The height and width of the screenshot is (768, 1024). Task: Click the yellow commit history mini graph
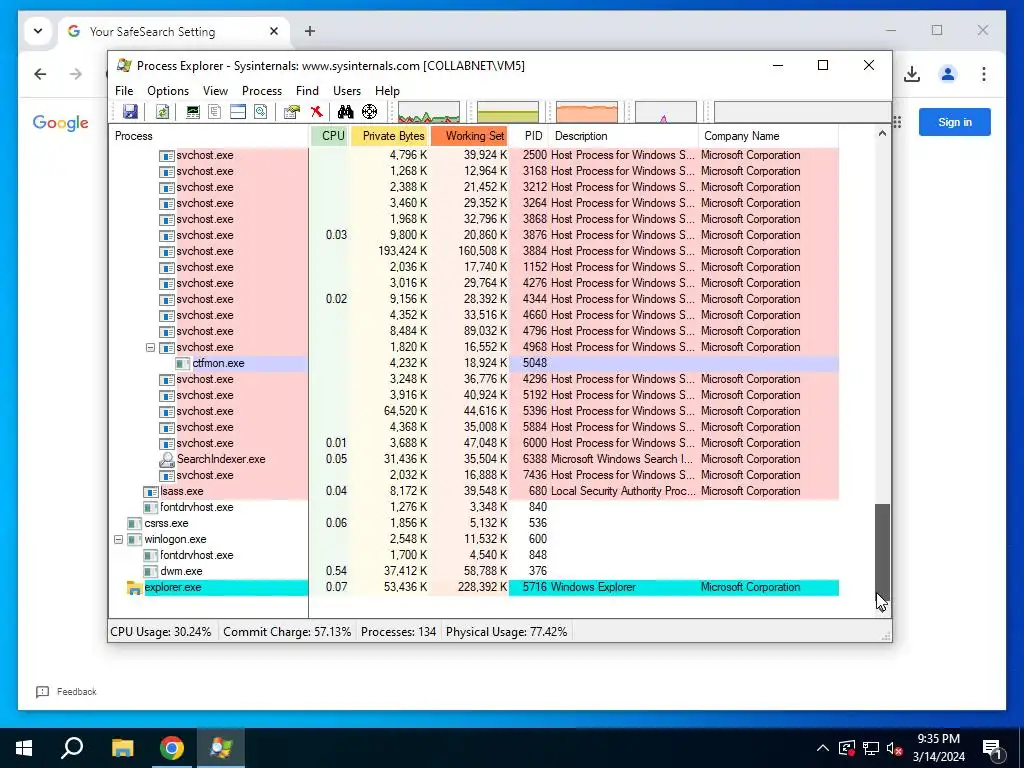[x=508, y=112]
